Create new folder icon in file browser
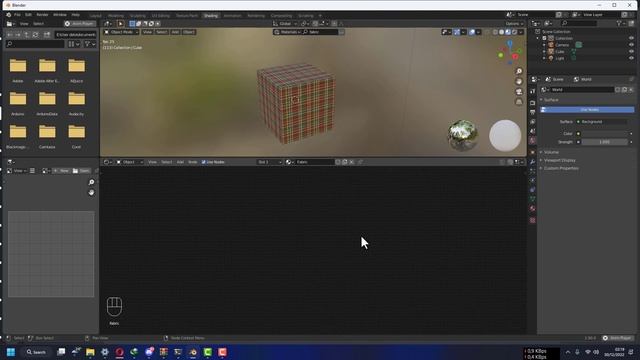The width and height of the screenshot is (640, 360). (47, 35)
